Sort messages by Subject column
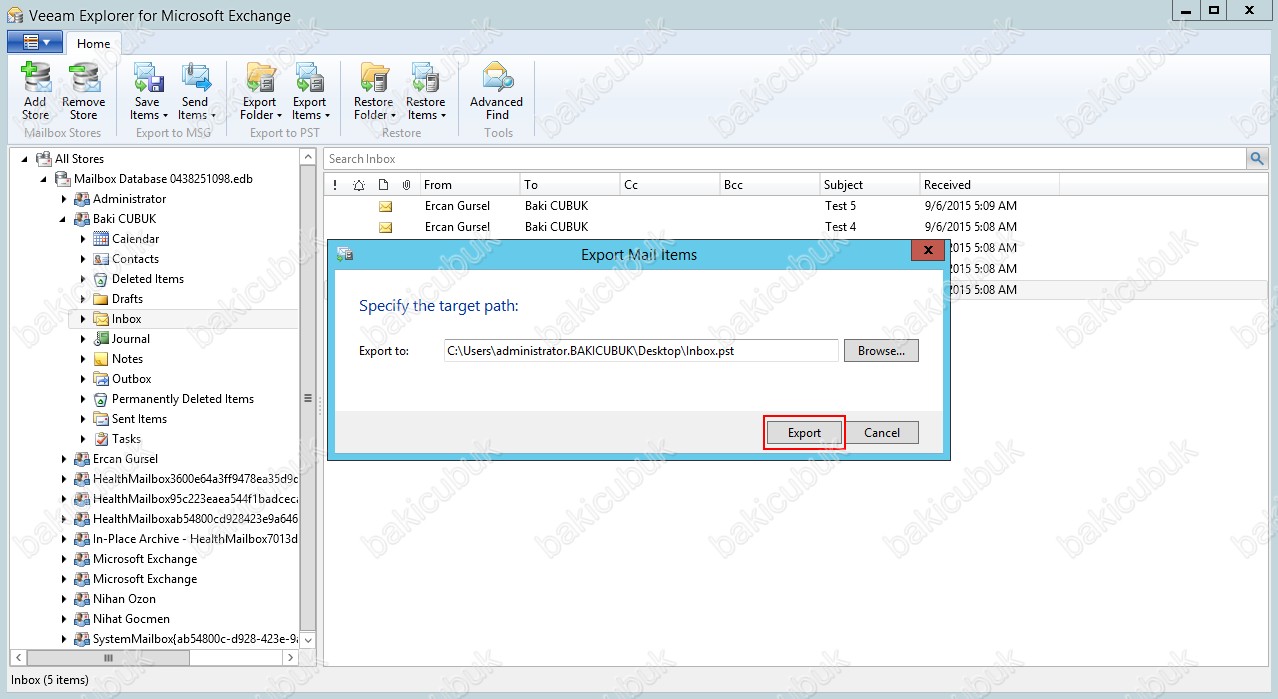Screen dimensions: 1278x699 870,185
